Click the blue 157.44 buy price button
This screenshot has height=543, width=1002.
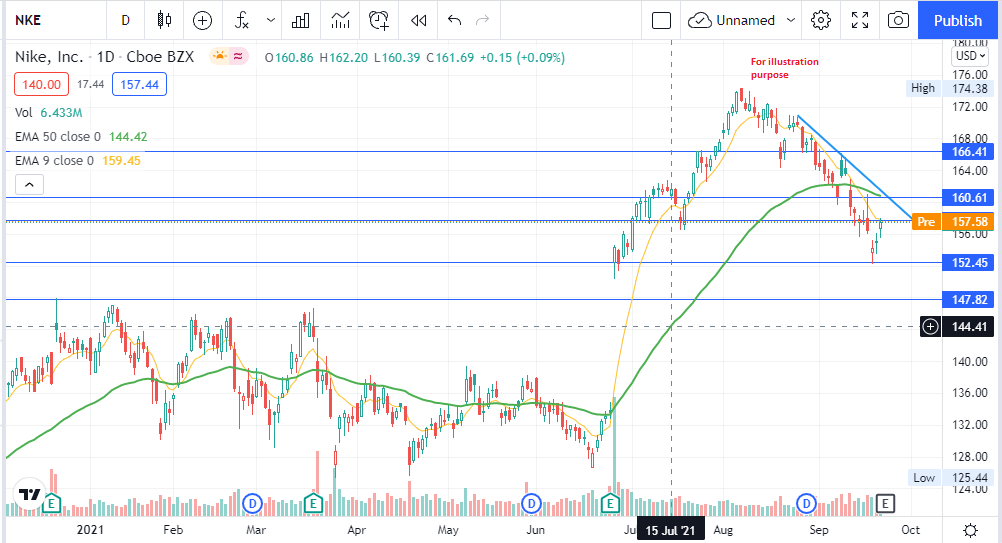139,84
